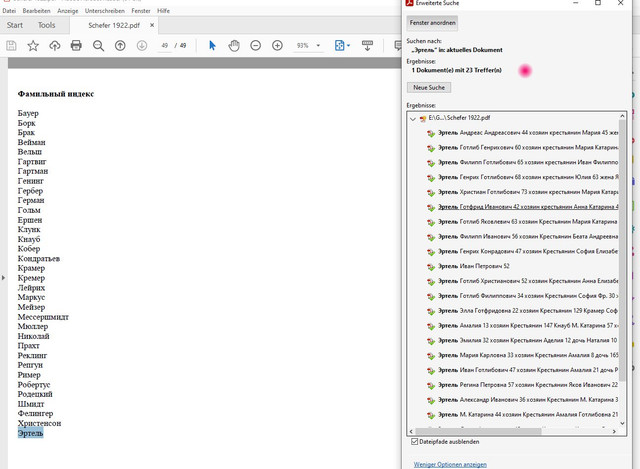Bookmark the document with the star icon
Image resolution: width=640 pixels, height=469 pixels.
point(33,45)
